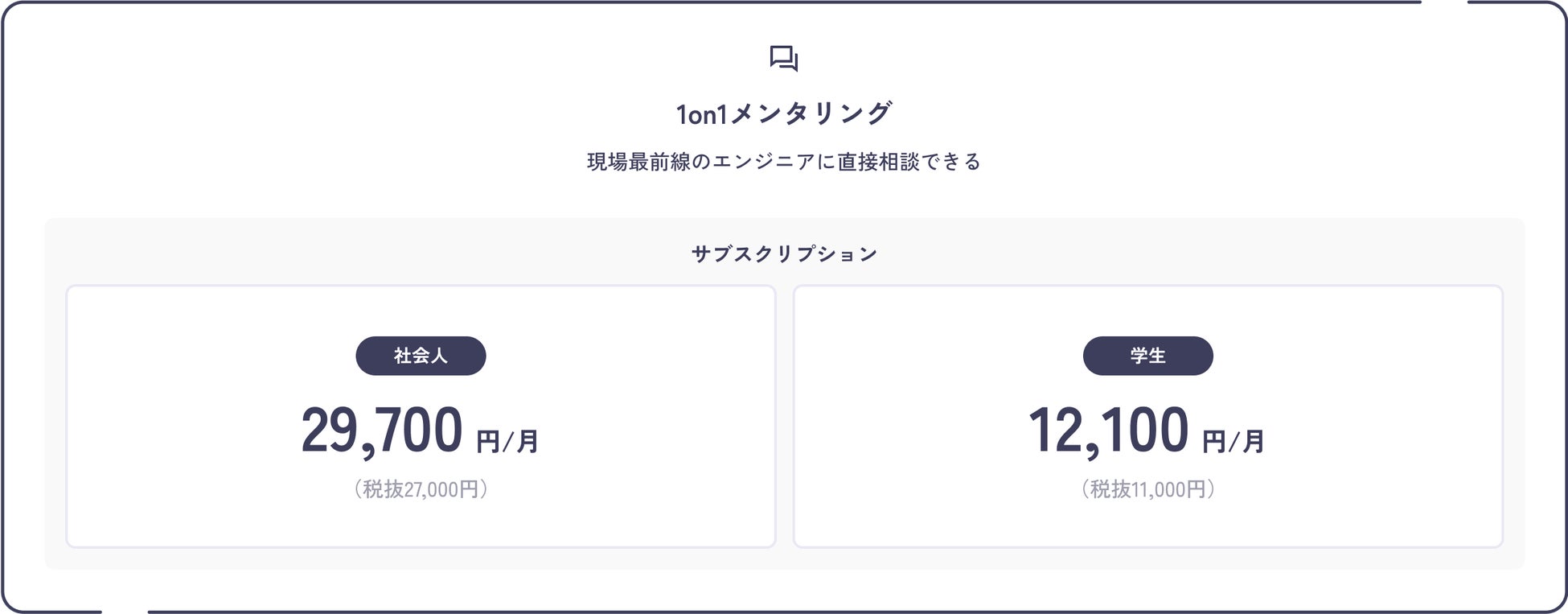Viewport: 1568px width, 614px height.
Task: Click the (税抜11,000円) tax-excluded note
Action: [1147, 489]
